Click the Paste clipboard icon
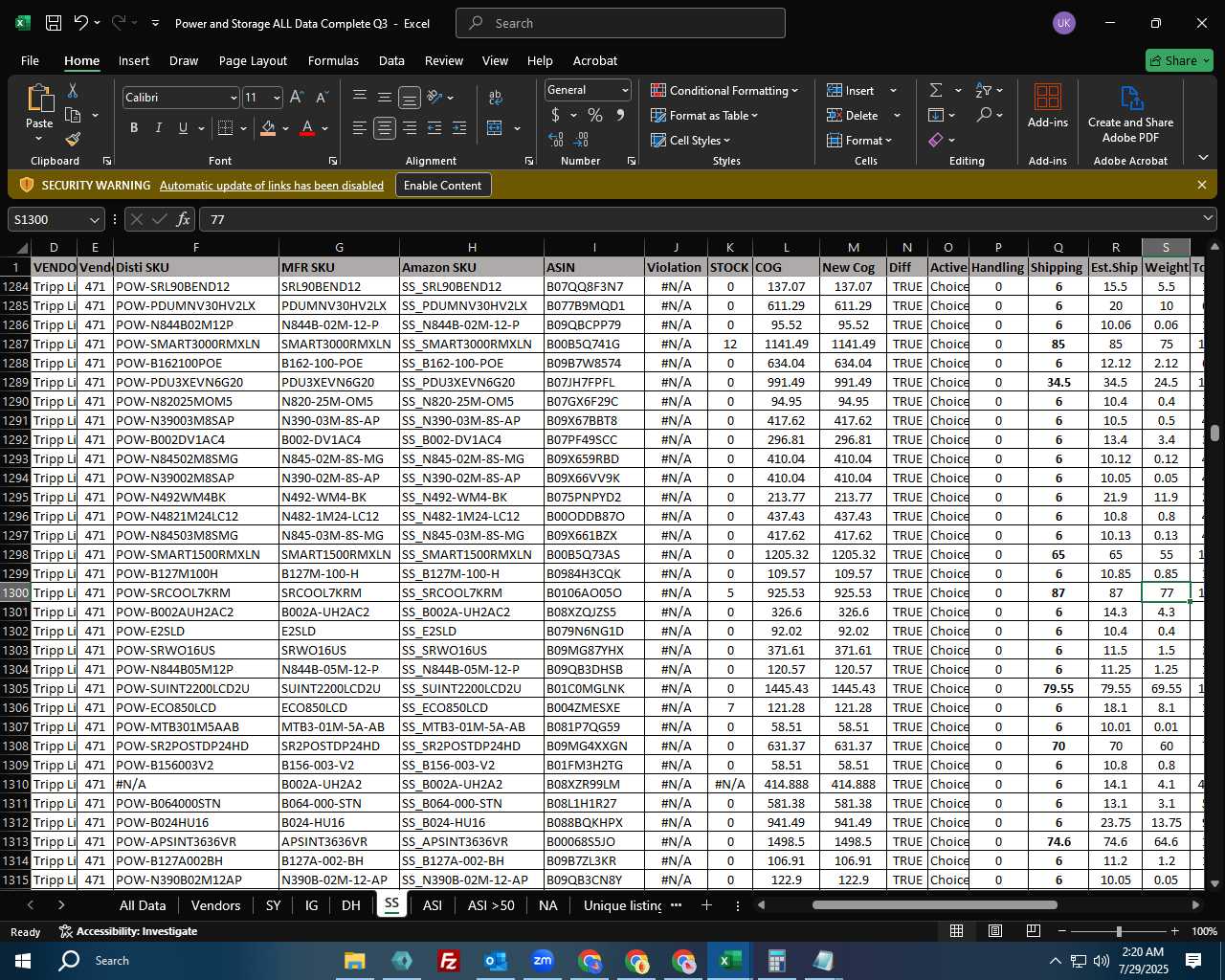The width and height of the screenshot is (1225, 980). tap(39, 99)
